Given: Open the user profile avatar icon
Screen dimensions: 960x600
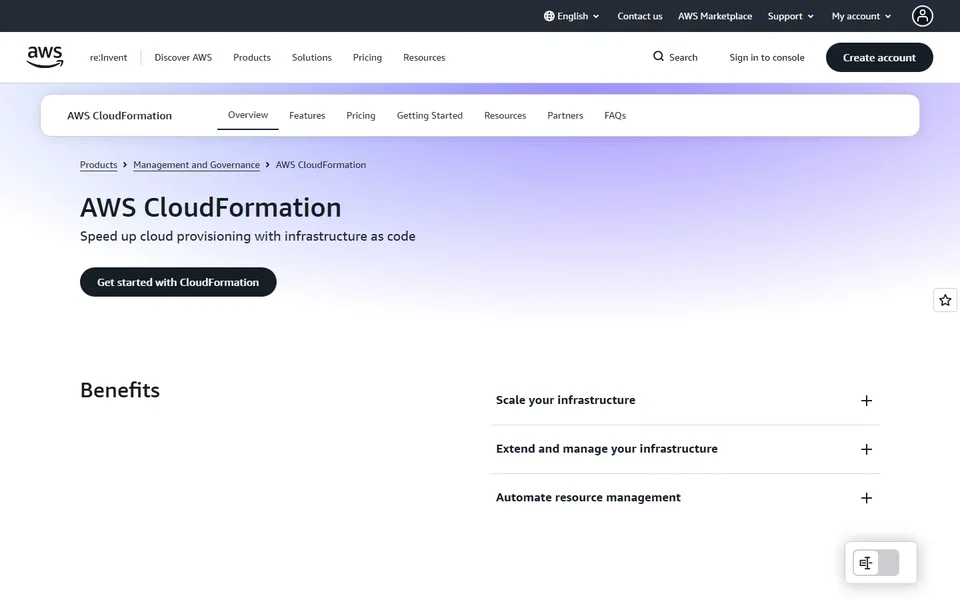Looking at the screenshot, I should point(922,16).
